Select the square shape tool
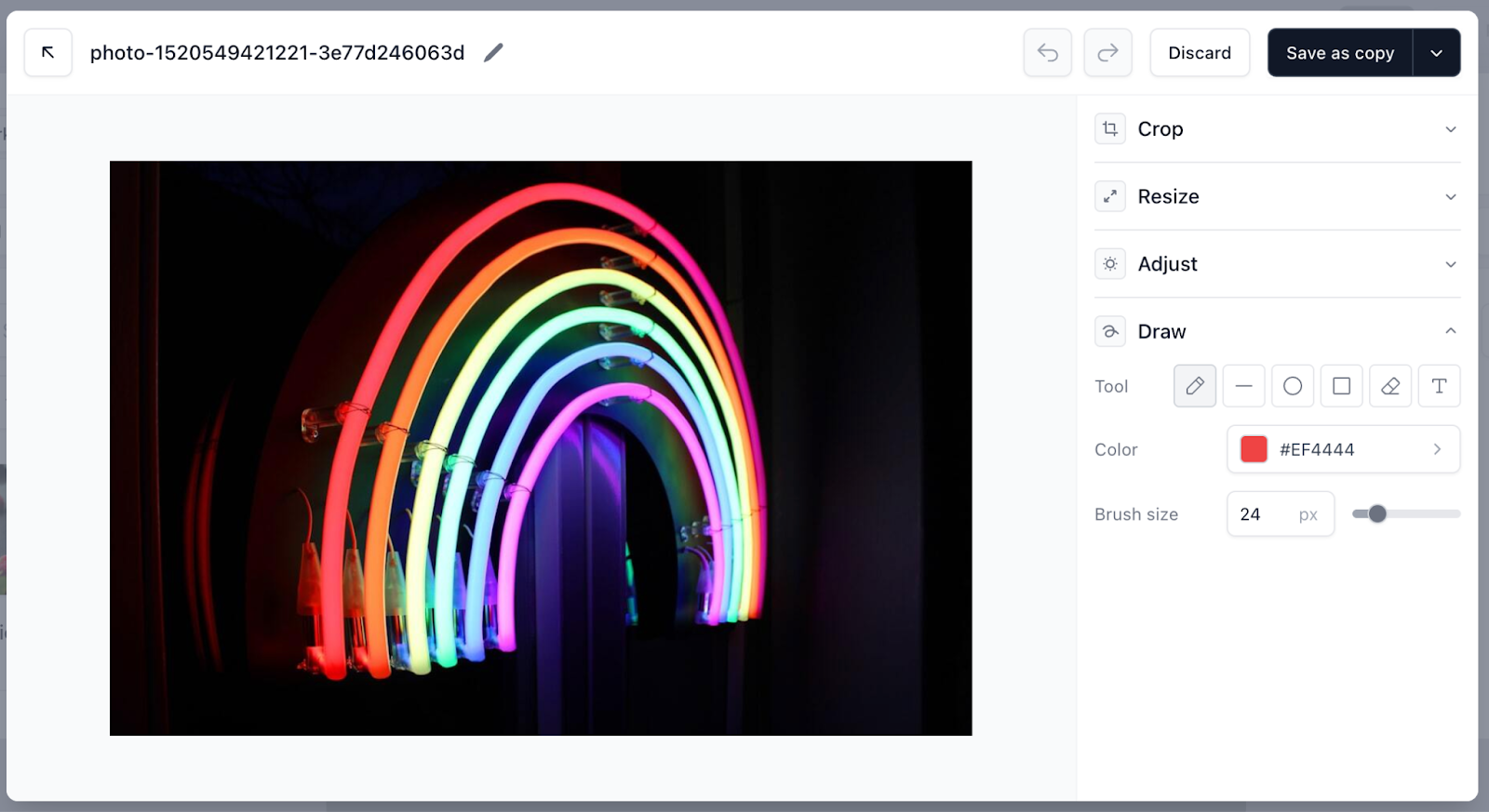This screenshot has height=812, width=1489. [1341, 386]
